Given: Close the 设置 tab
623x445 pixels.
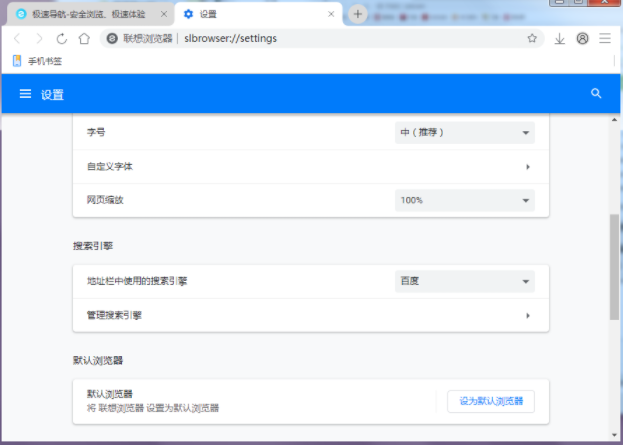Looking at the screenshot, I should pos(331,14).
